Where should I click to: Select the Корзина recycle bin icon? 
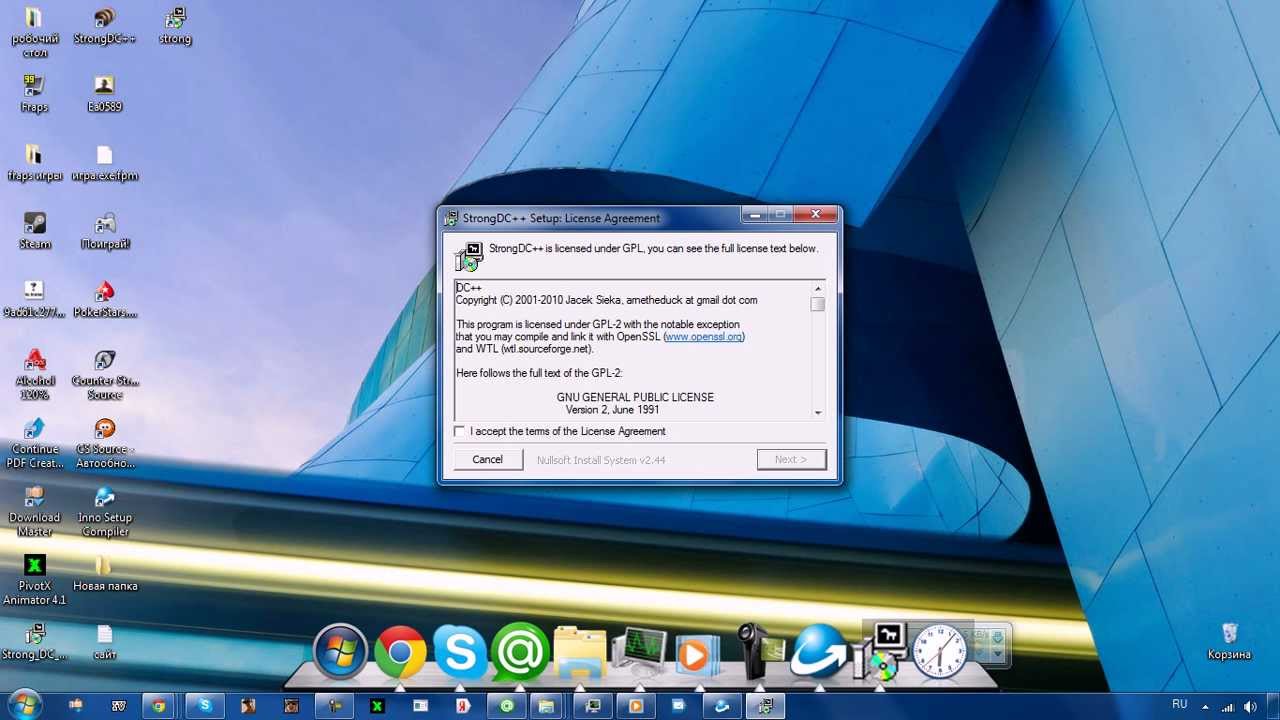click(1229, 641)
